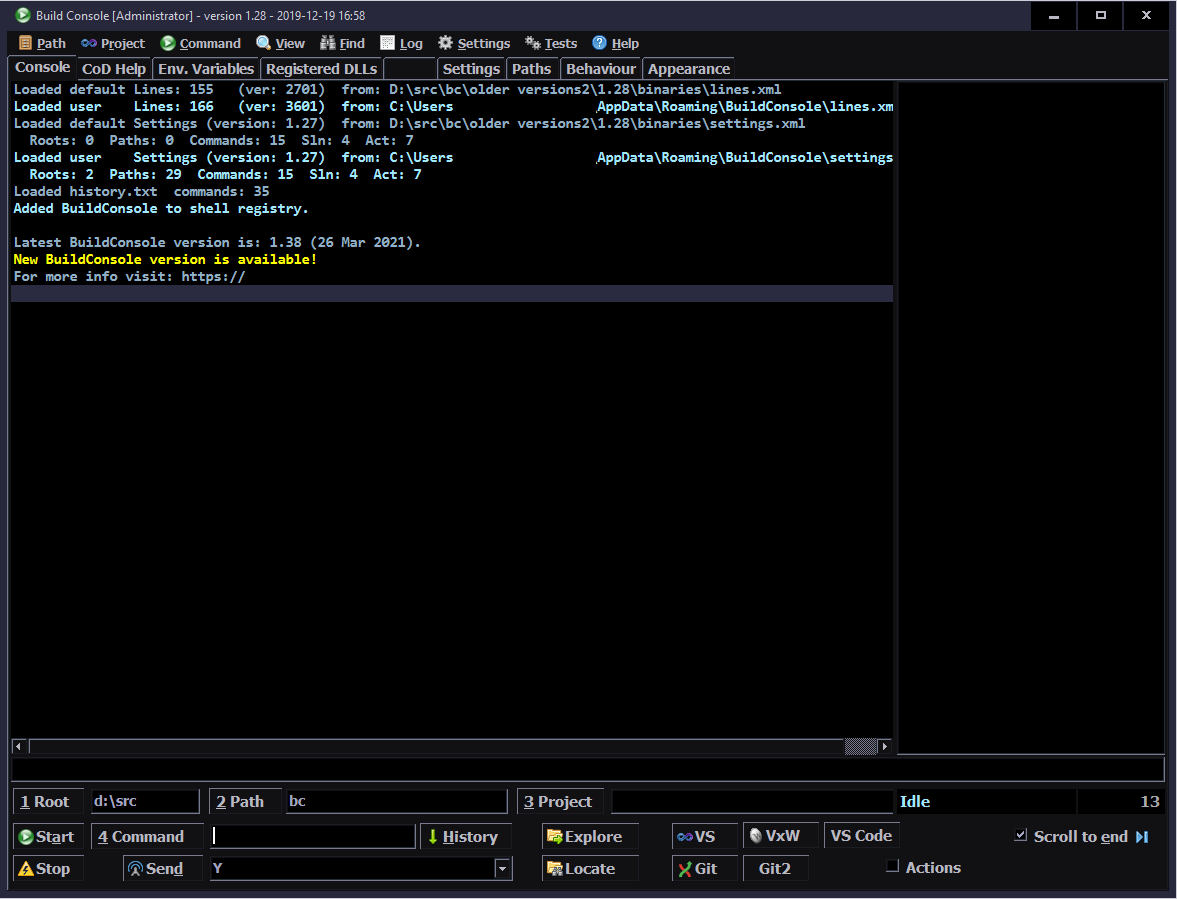Toggle the Scroll to end checkbox

click(1020, 835)
